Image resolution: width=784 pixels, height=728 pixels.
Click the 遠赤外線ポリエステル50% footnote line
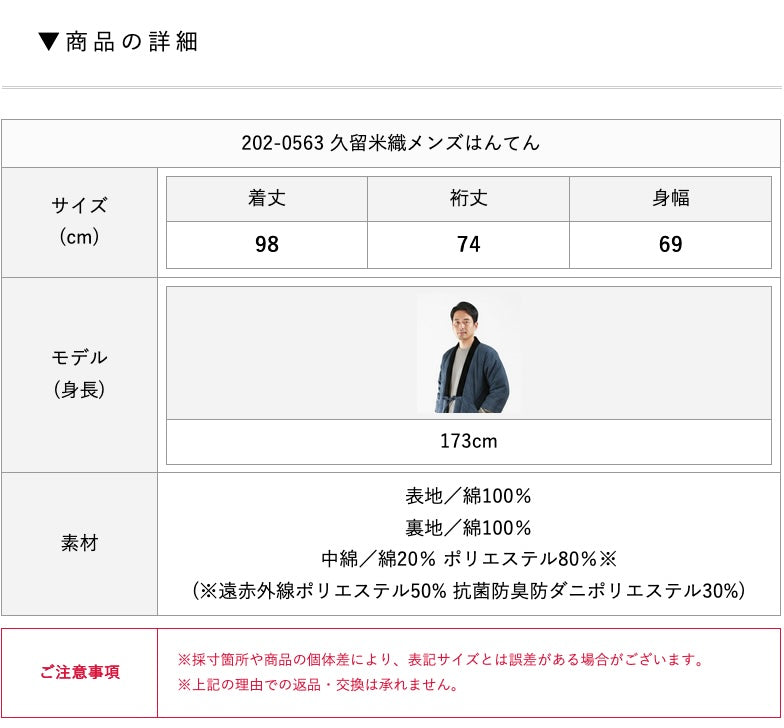coord(468,591)
